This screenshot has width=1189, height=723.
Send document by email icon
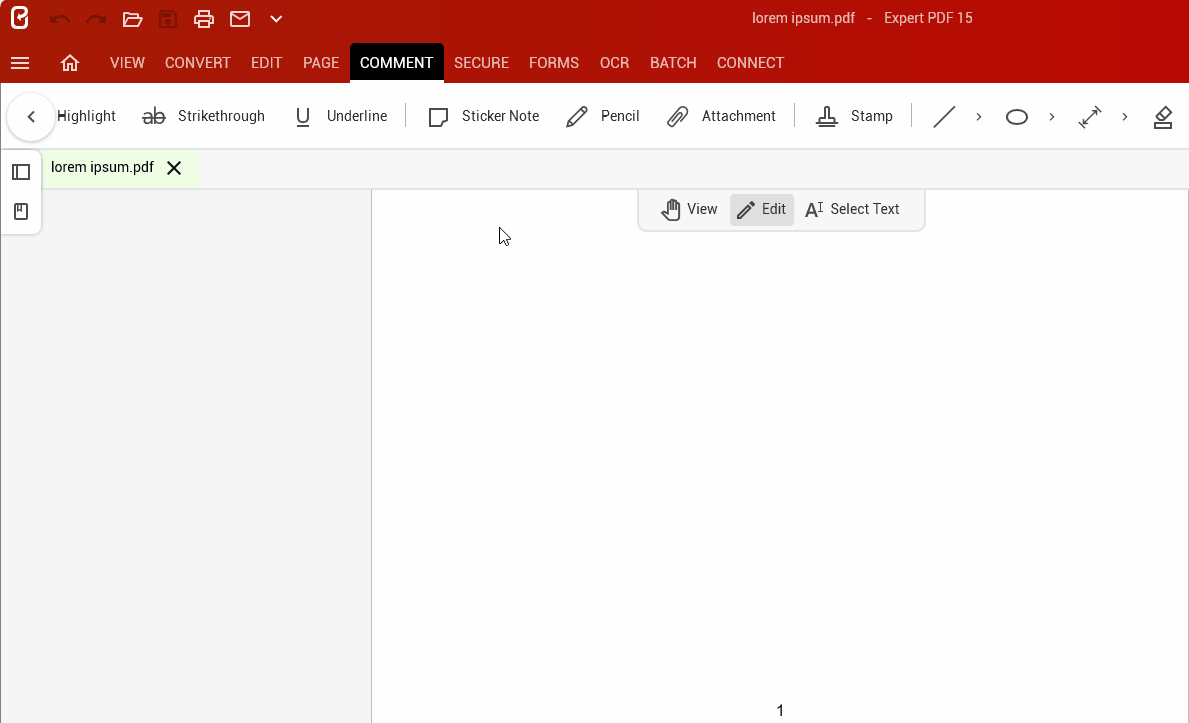[x=240, y=19]
